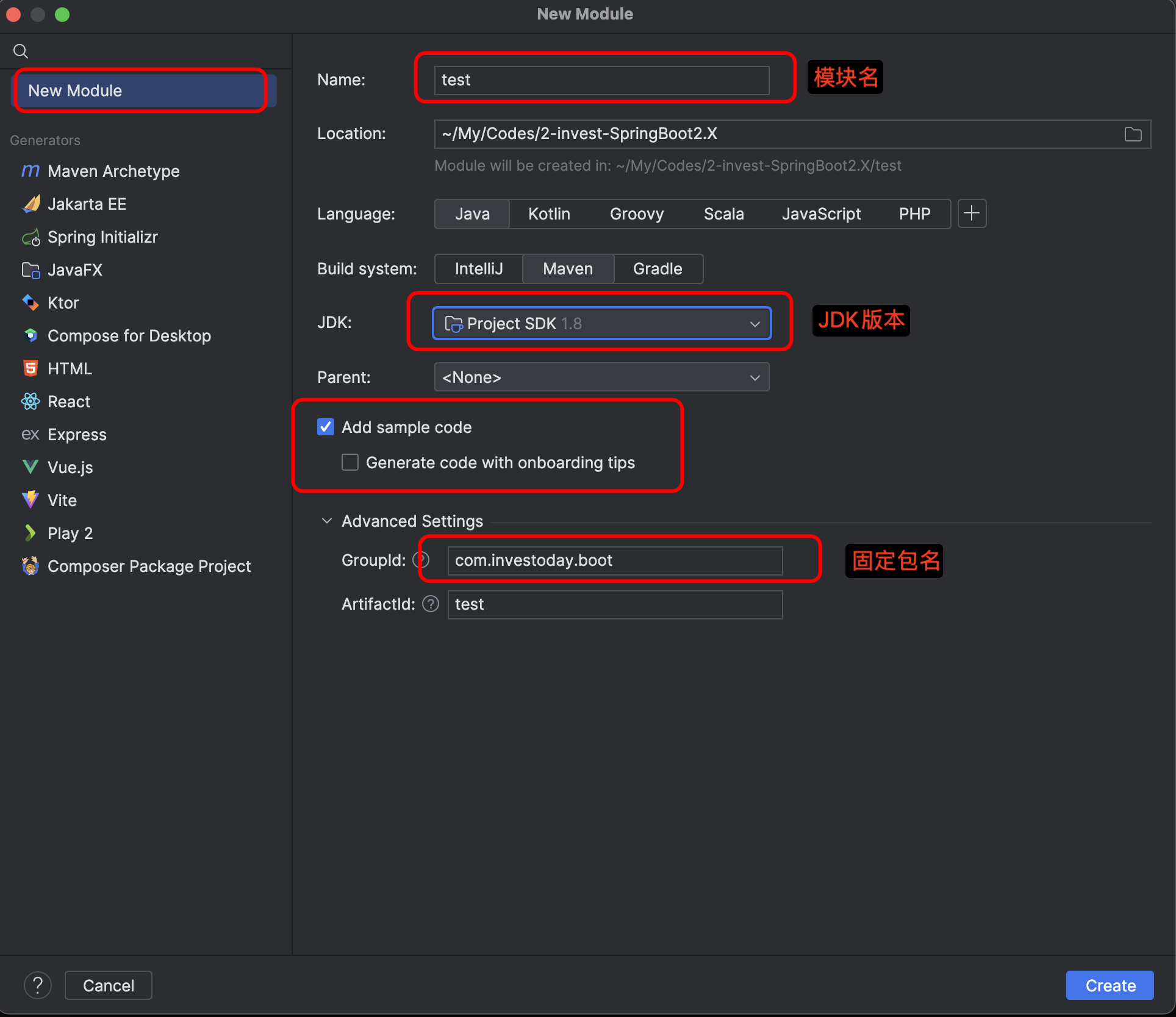Click the Maven Archetype generator icon
The image size is (1176, 1017).
(30, 171)
